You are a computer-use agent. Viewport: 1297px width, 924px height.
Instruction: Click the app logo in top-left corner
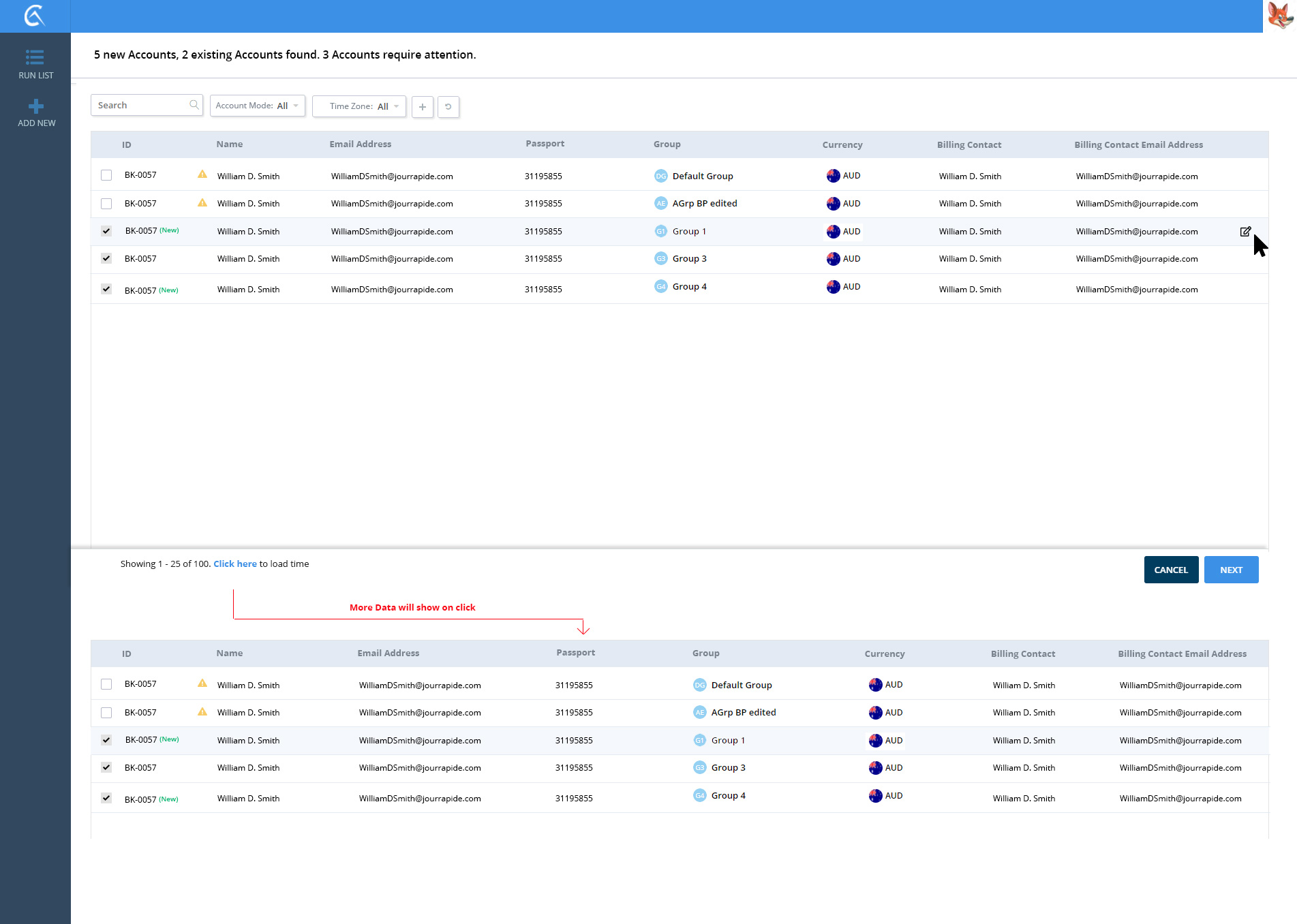tap(34, 16)
